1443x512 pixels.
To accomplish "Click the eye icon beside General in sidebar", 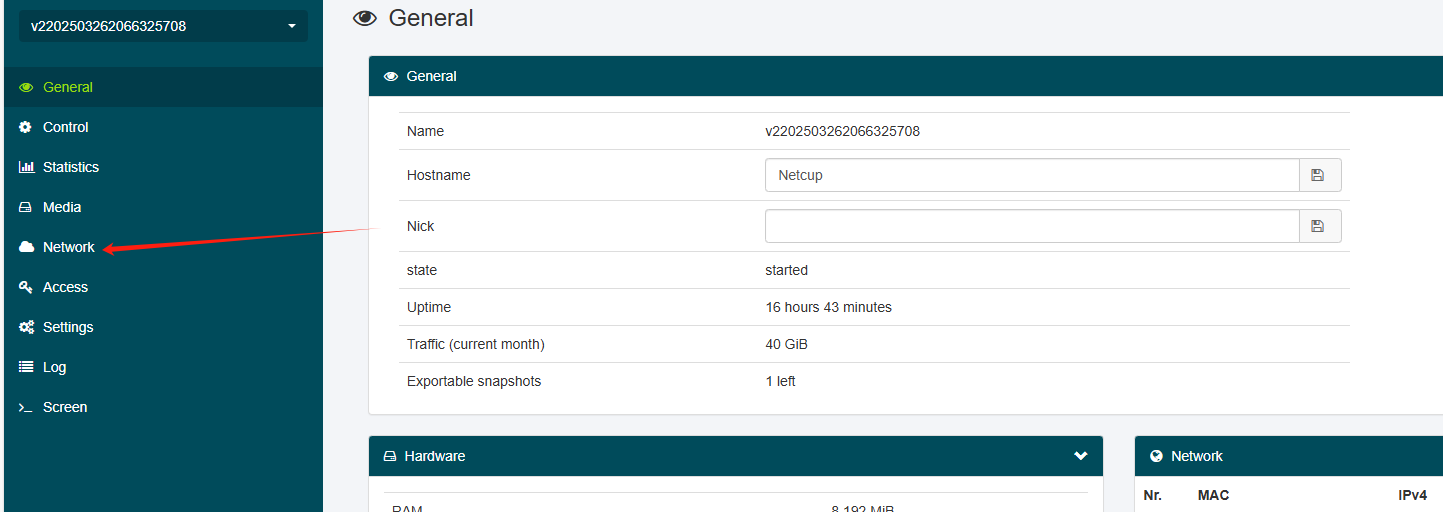I will pos(26,87).
